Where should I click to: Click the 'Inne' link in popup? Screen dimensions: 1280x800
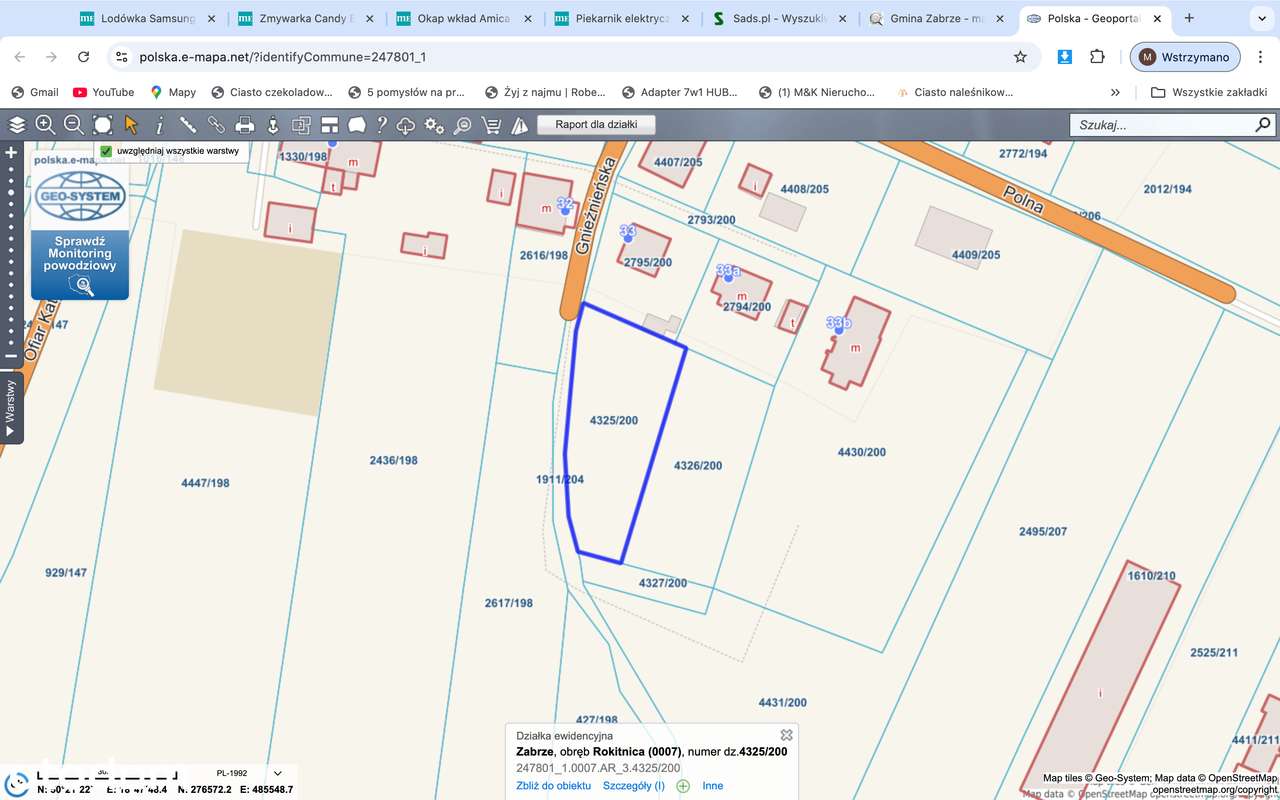click(712, 786)
